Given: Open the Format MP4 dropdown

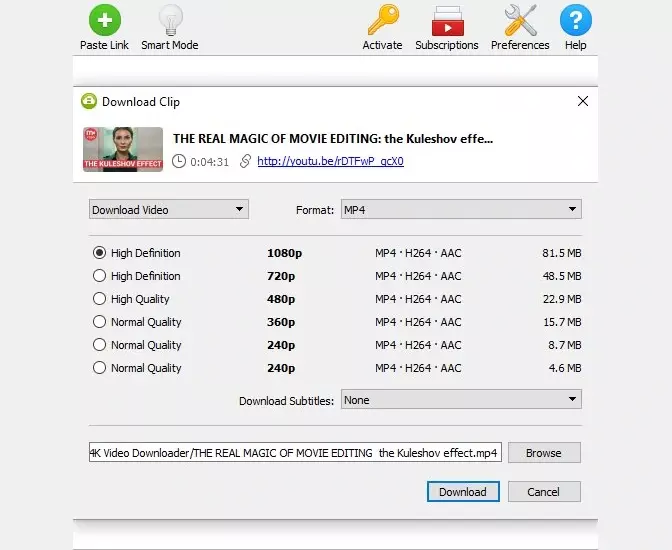Looking at the screenshot, I should click(461, 210).
